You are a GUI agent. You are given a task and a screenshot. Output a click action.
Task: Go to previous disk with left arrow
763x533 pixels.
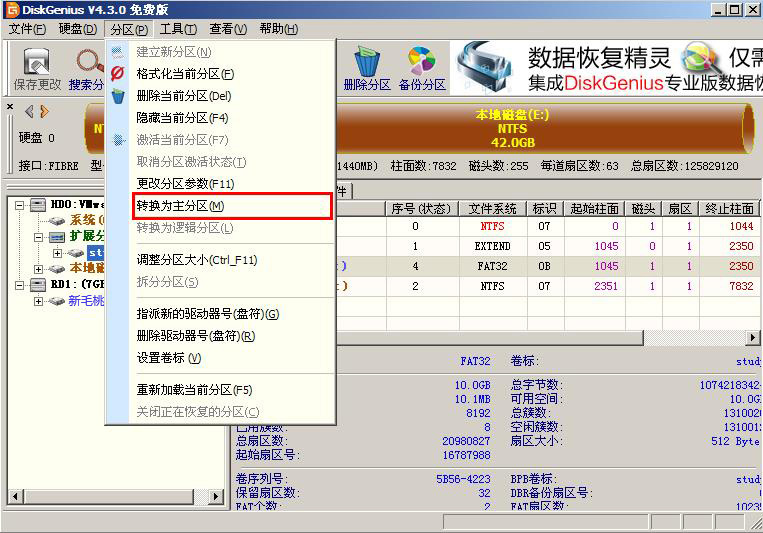coord(29,111)
